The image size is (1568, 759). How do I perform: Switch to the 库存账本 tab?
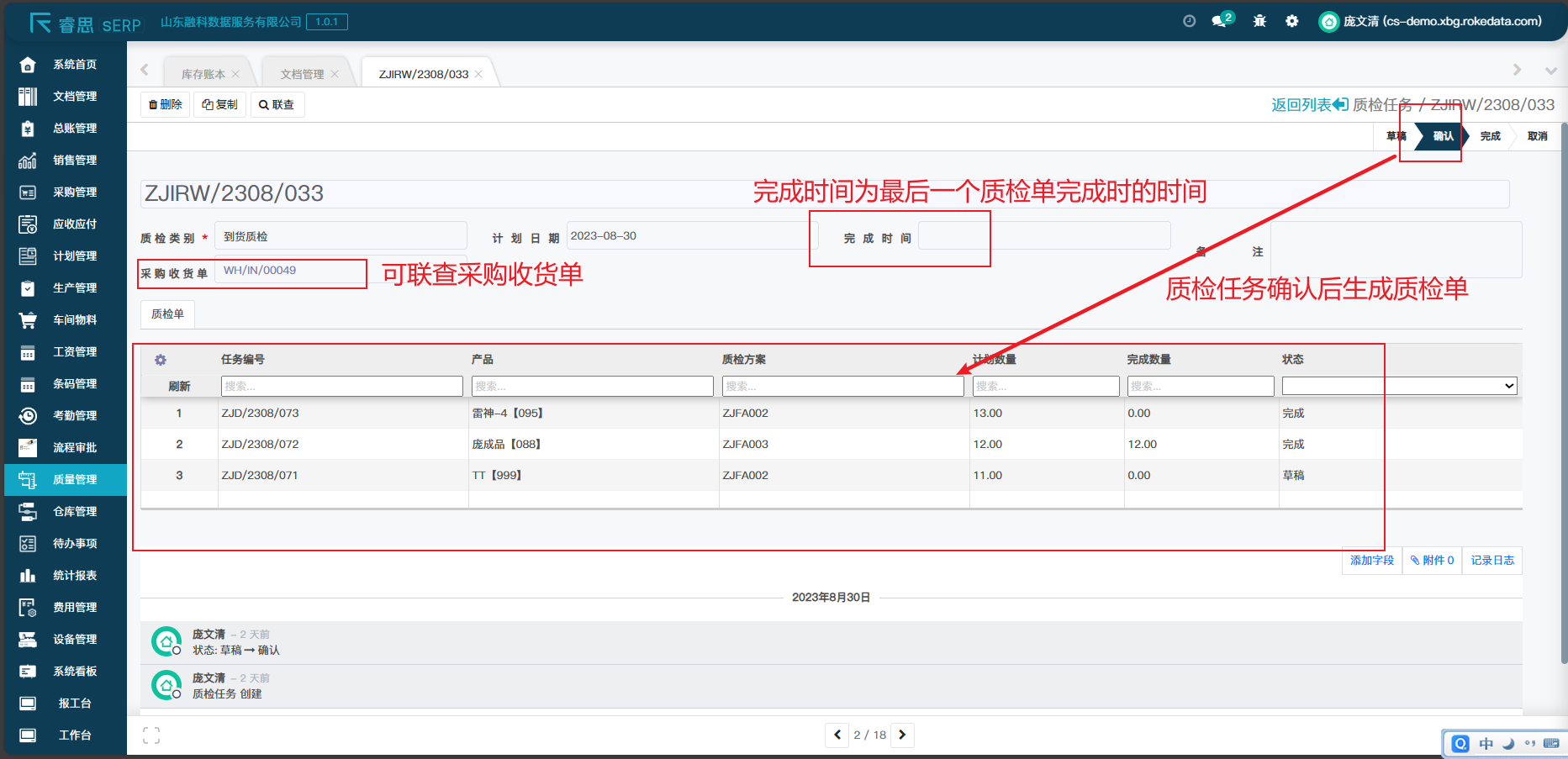[203, 74]
